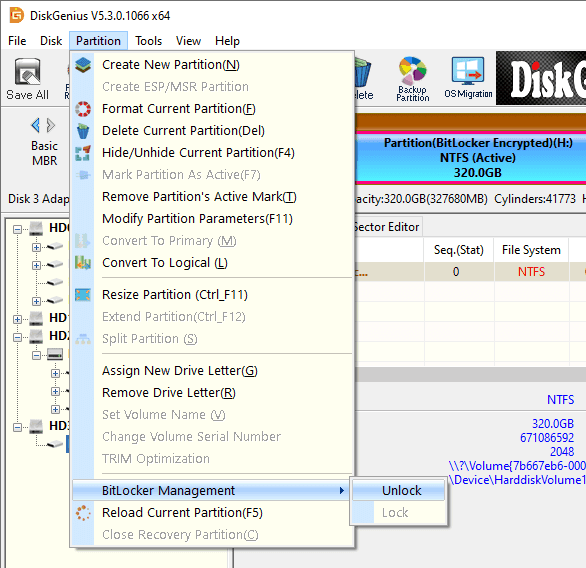Click the \Device\HarddiskVolume path text
This screenshot has width=586, height=568.
click(517, 480)
